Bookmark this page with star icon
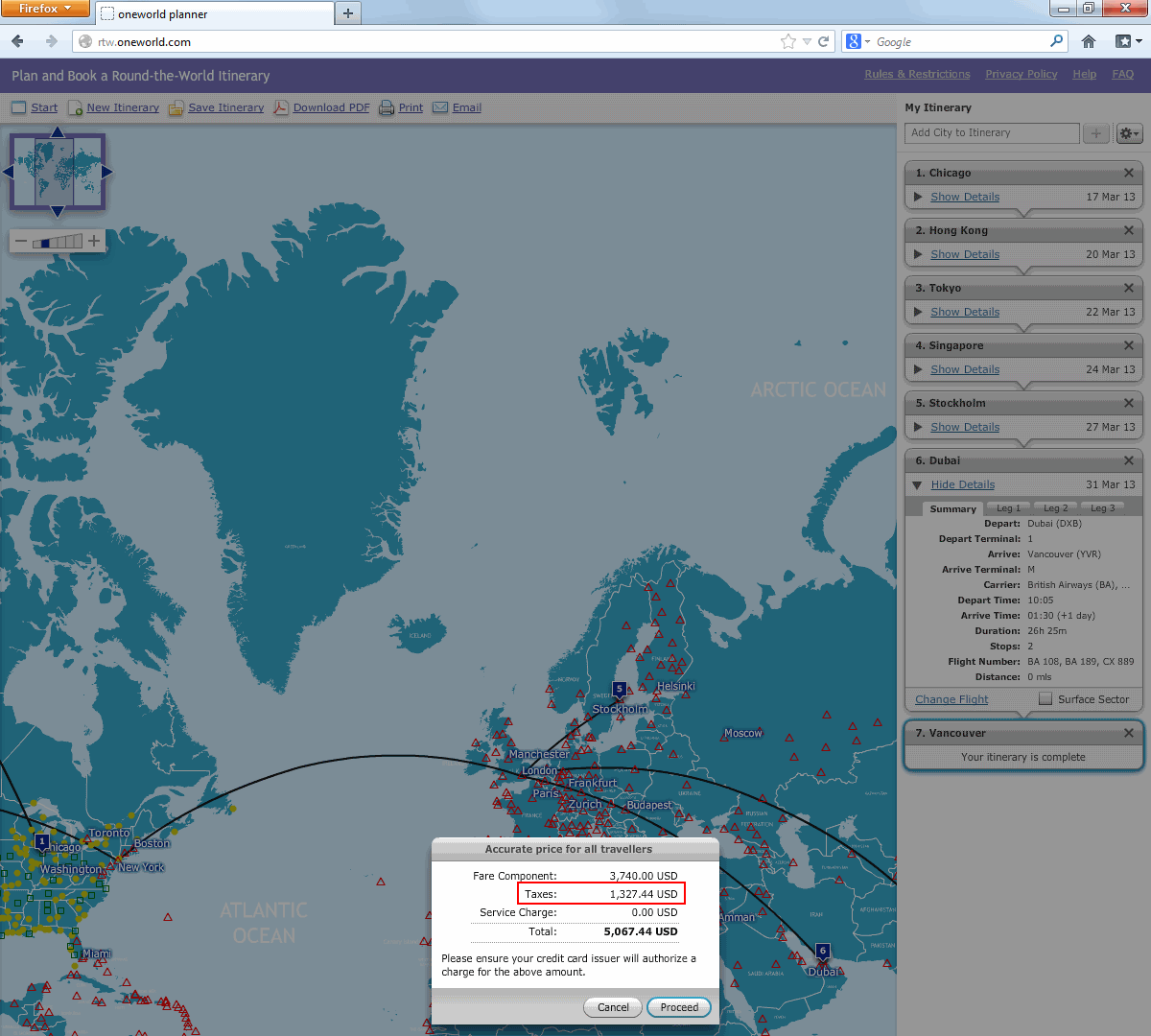Screen dimensions: 1151x1036 pos(788,41)
